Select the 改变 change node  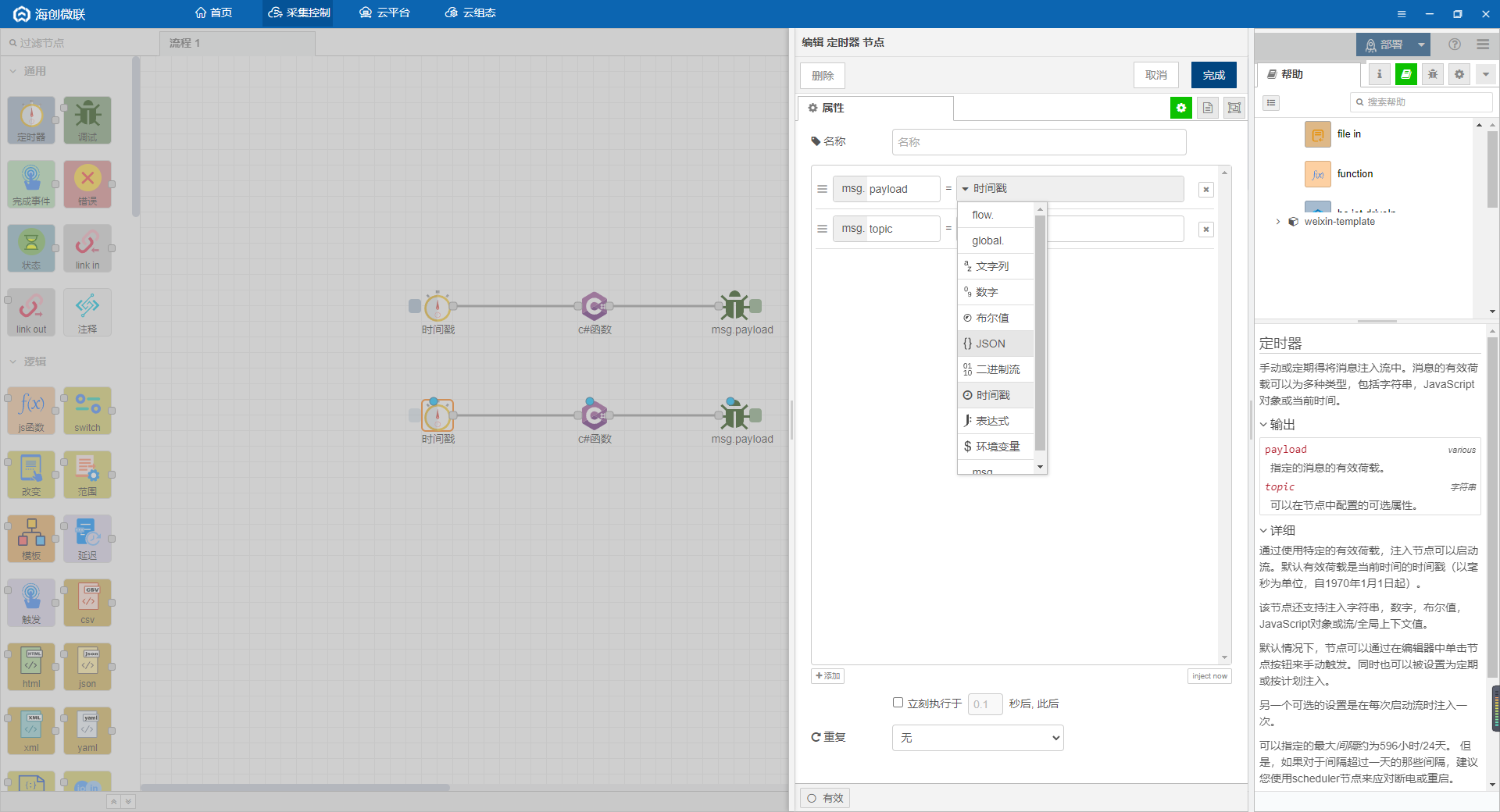click(x=31, y=475)
